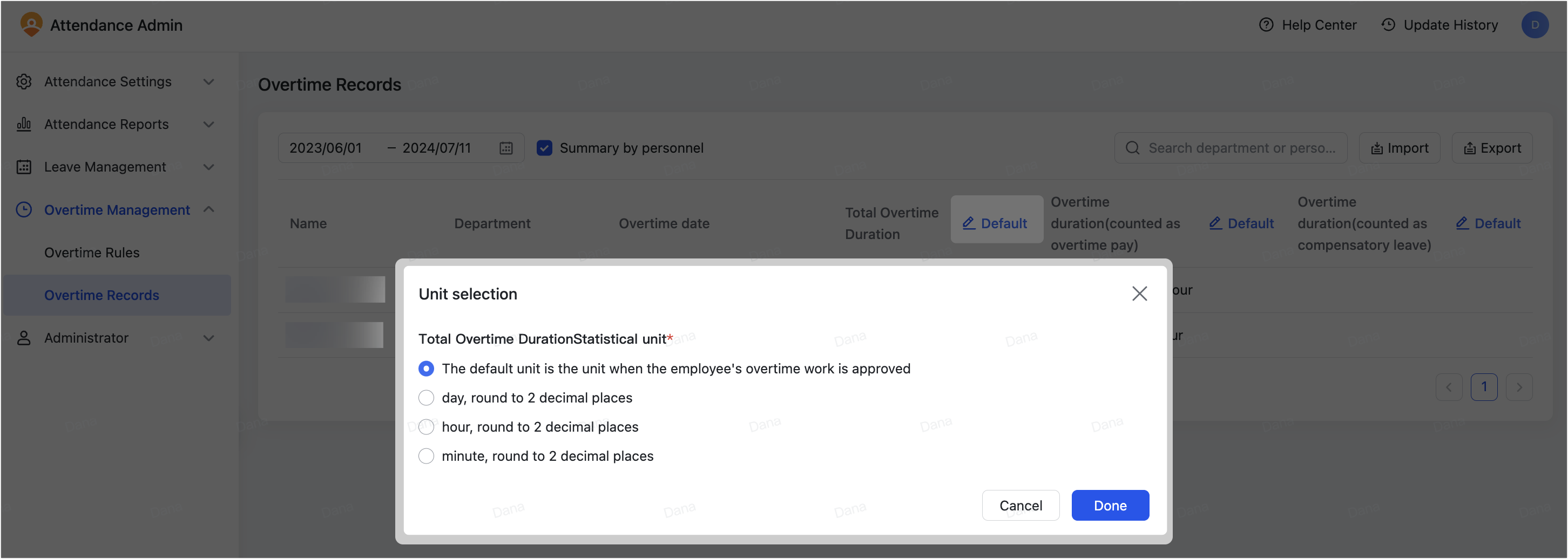This screenshot has width=1568, height=559.
Task: Uncheck Summary by personnel
Action: tap(544, 147)
